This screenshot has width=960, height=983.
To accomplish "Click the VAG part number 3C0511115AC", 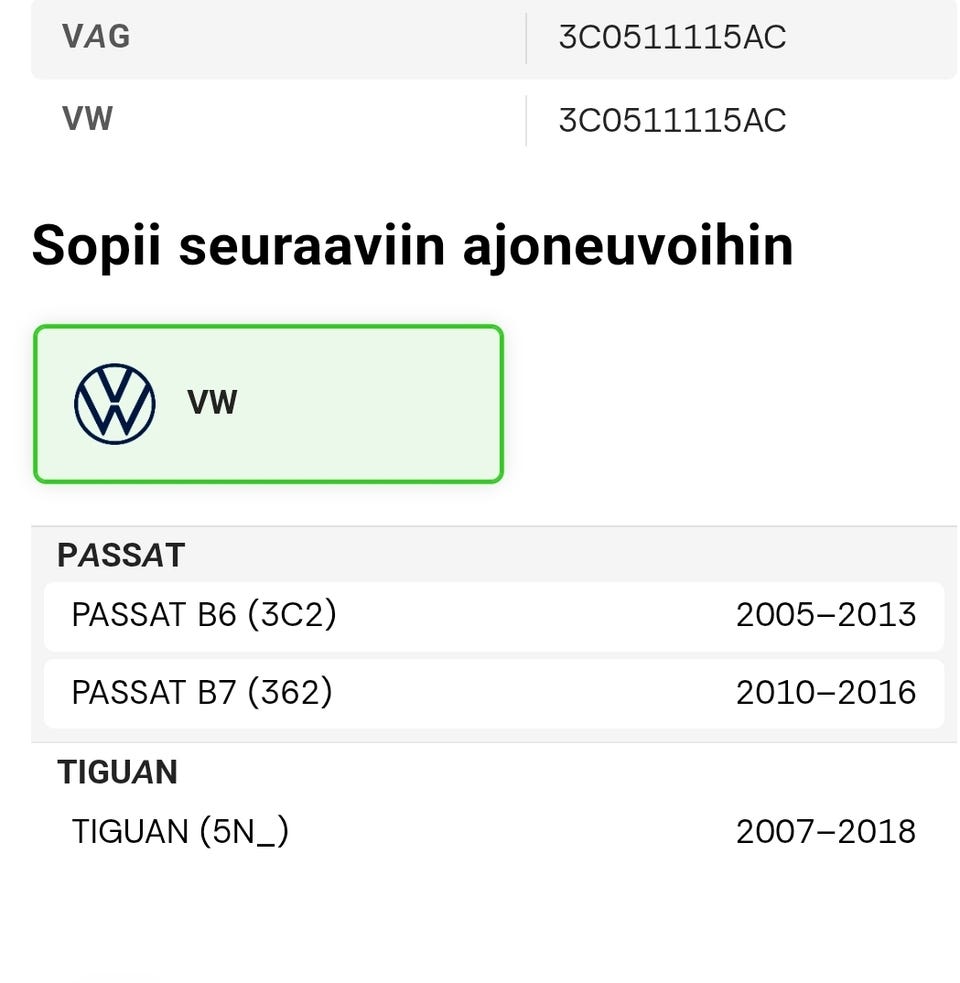I will tap(672, 38).
